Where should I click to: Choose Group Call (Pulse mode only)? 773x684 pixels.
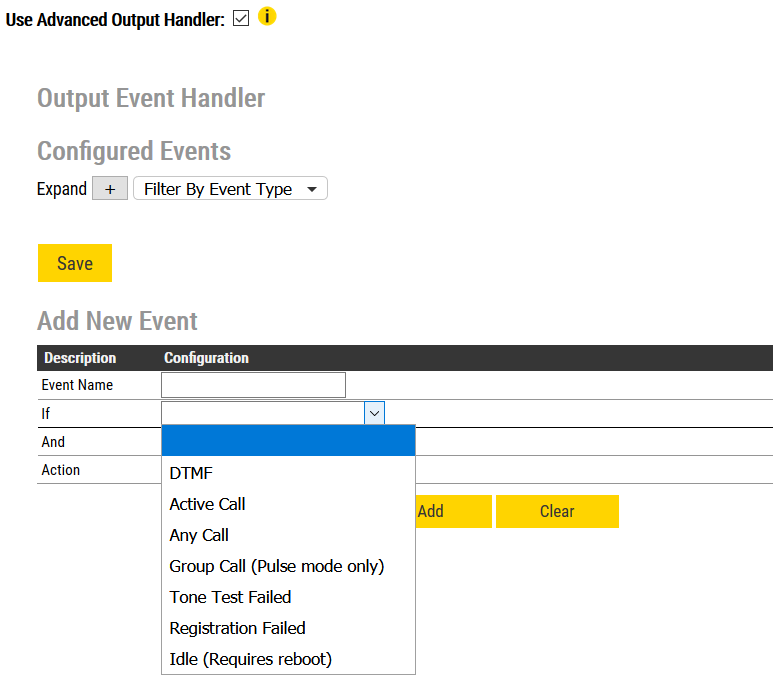coord(276,566)
